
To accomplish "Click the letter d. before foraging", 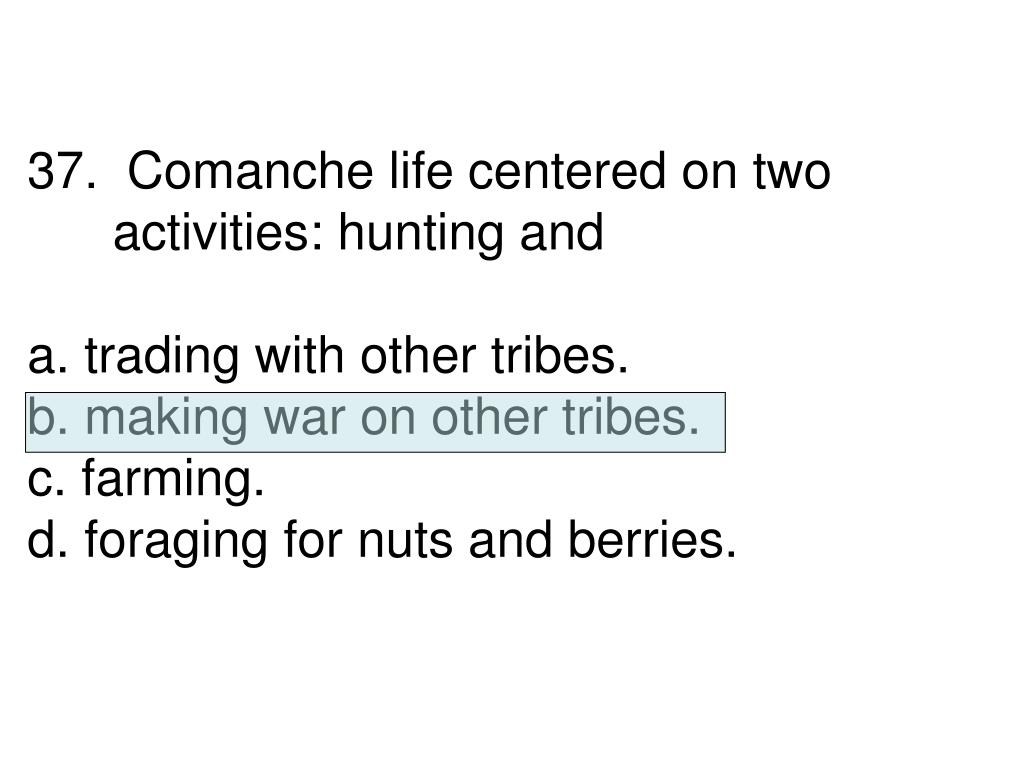I will point(48,541).
